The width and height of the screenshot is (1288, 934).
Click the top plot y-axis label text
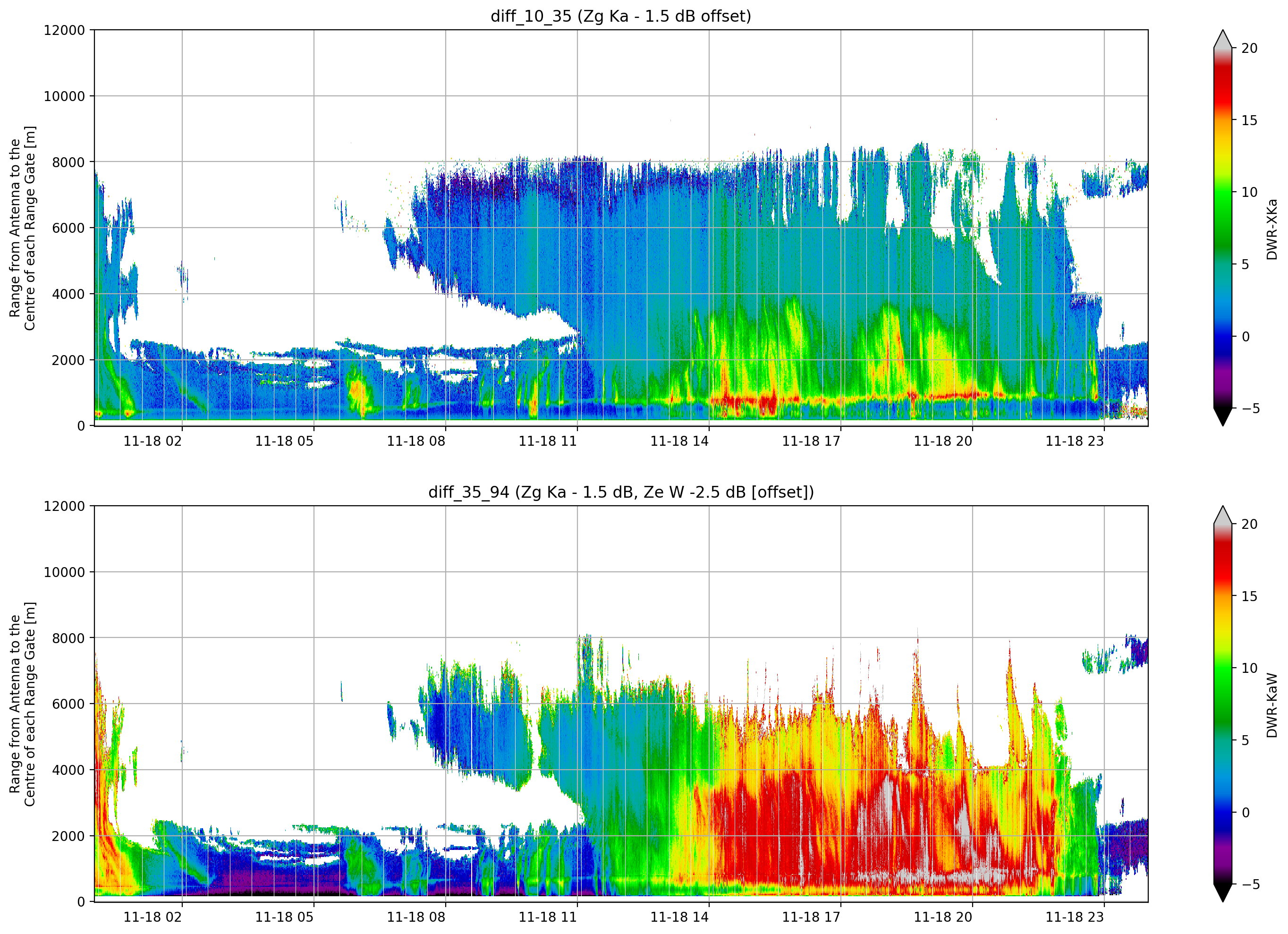pyautogui.click(x=23, y=228)
